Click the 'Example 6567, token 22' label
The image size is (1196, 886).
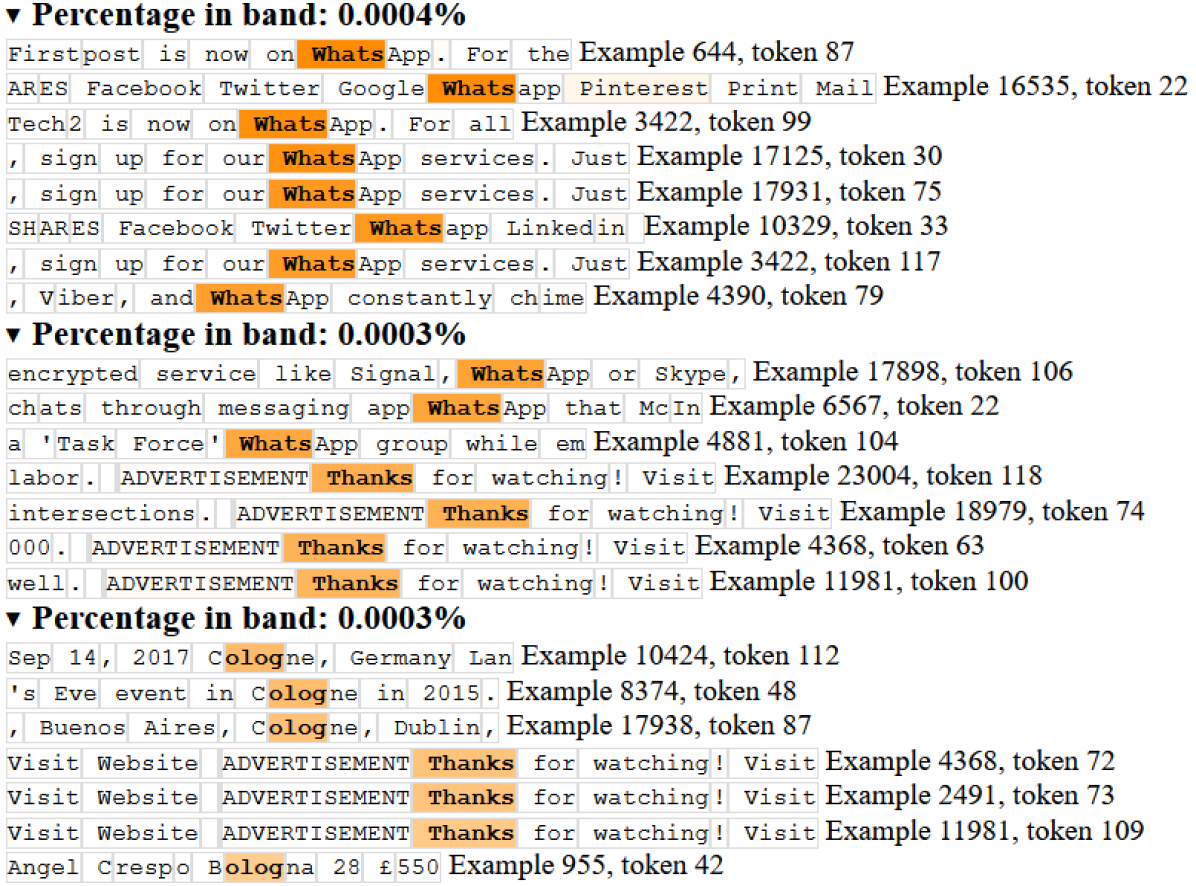click(854, 406)
